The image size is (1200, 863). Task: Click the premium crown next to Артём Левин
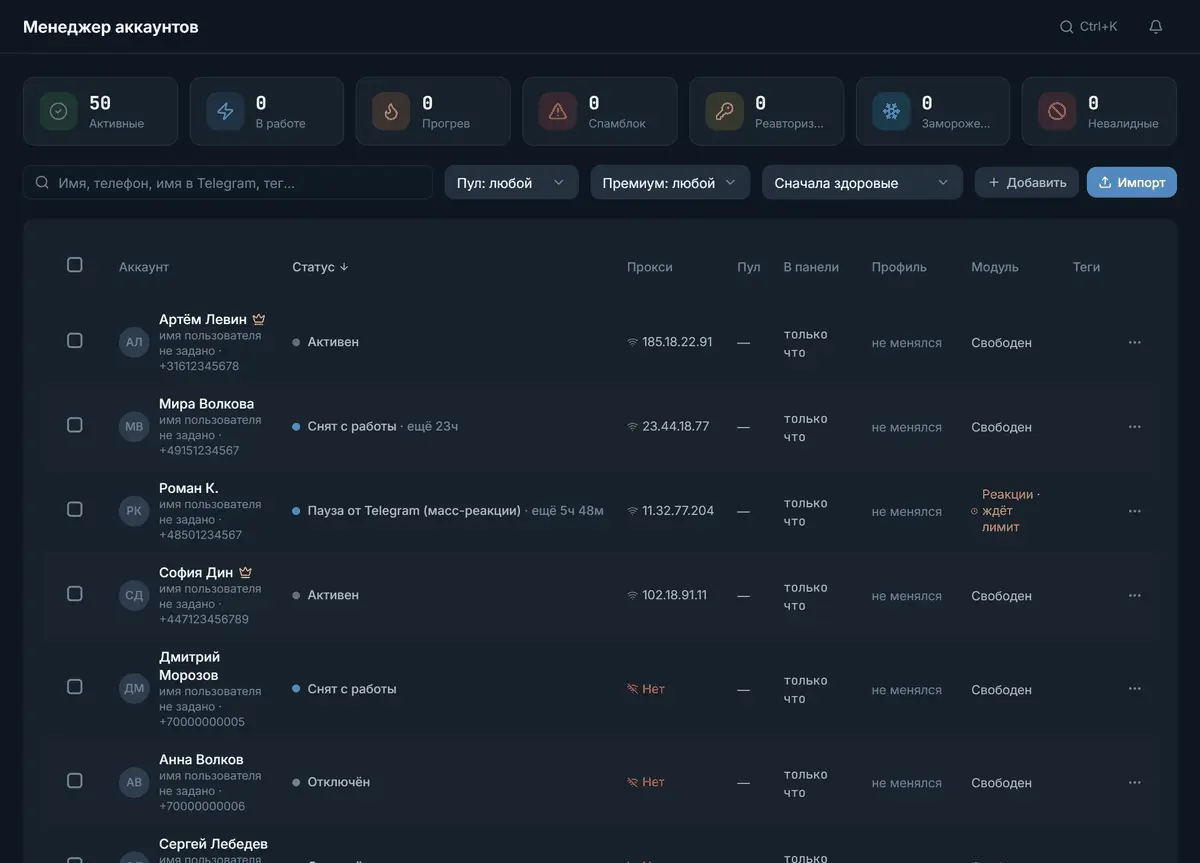259,319
